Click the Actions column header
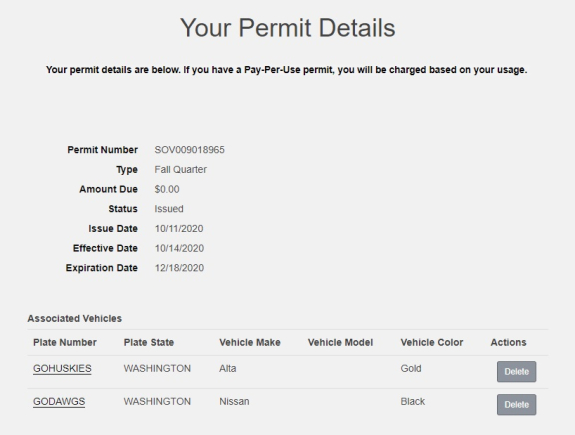The height and width of the screenshot is (435, 575). [508, 342]
